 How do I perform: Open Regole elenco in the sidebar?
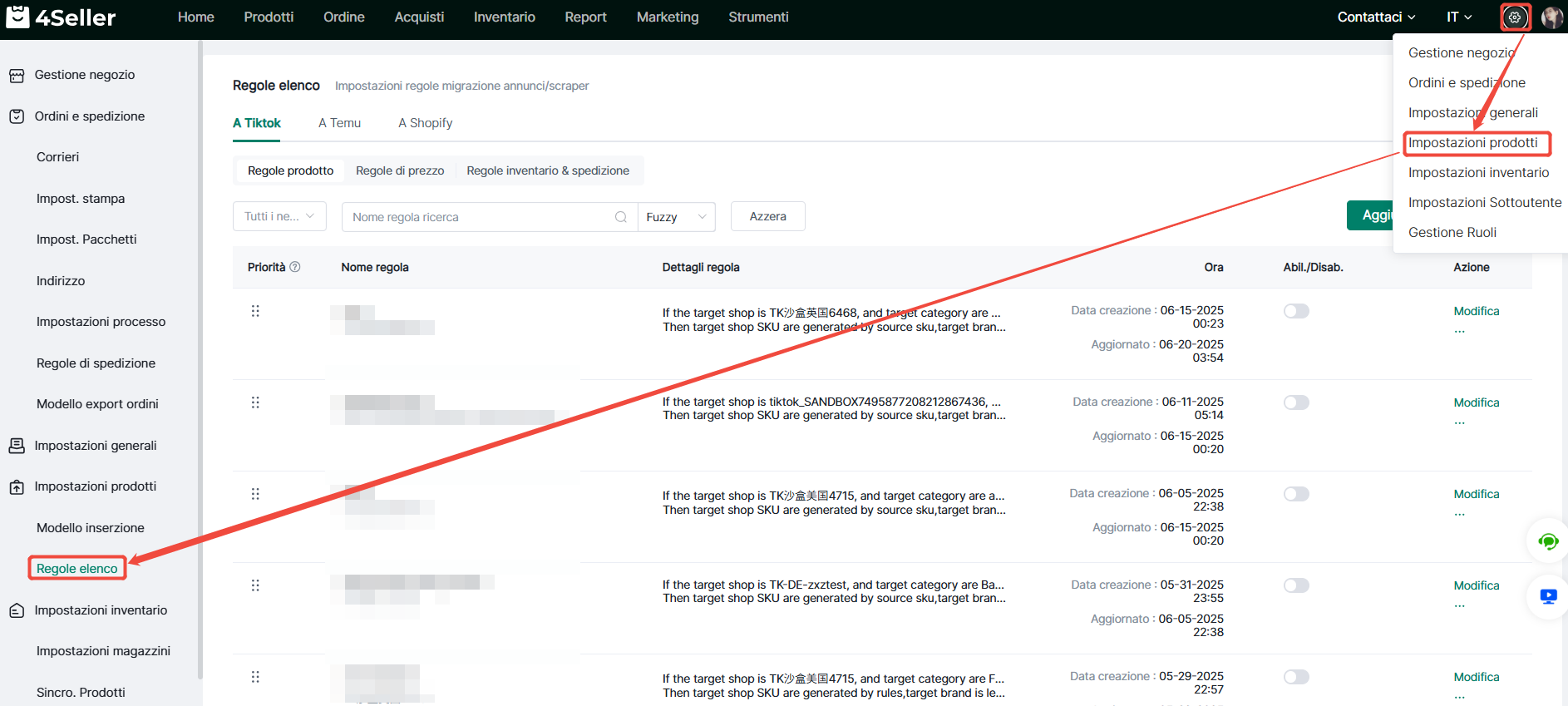point(77,569)
